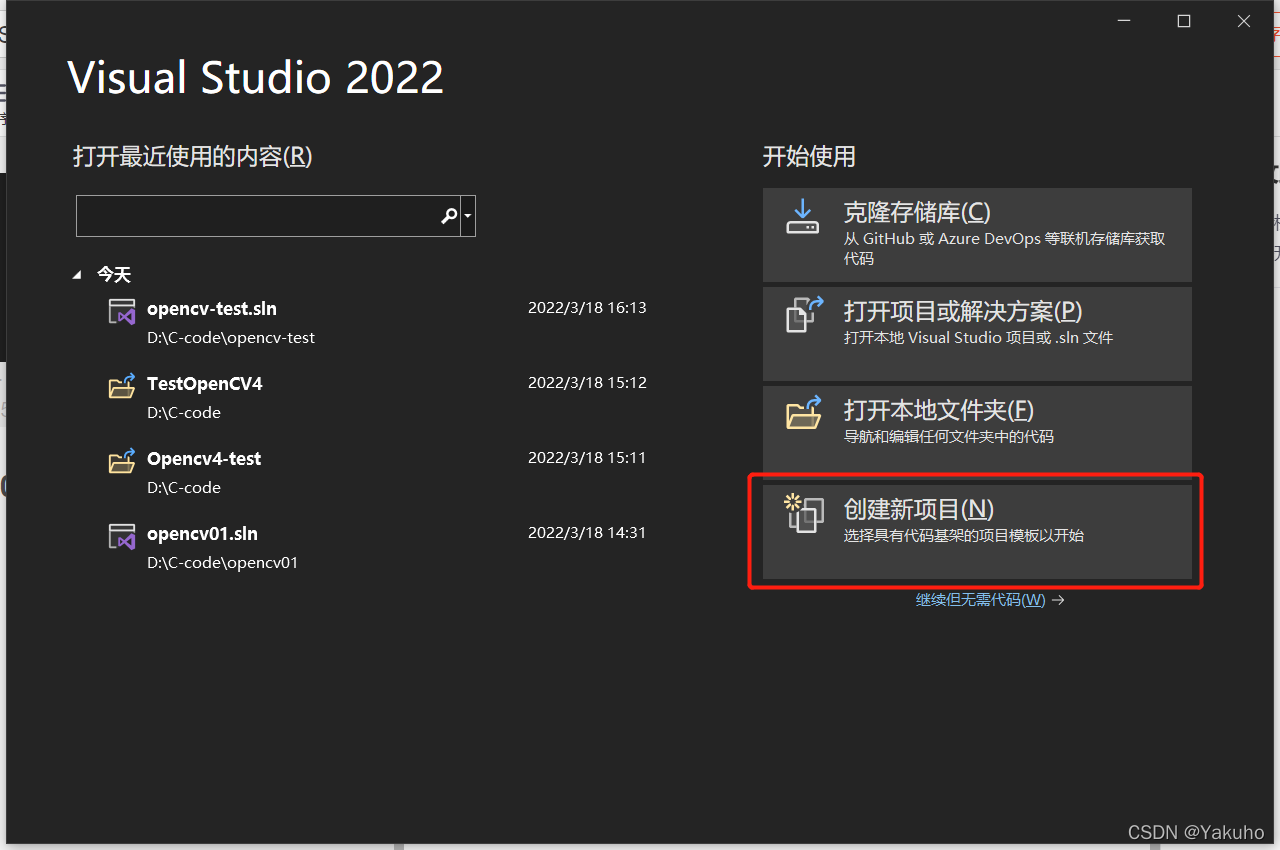Click the create new project icon
1280x850 pixels.
pos(803,515)
